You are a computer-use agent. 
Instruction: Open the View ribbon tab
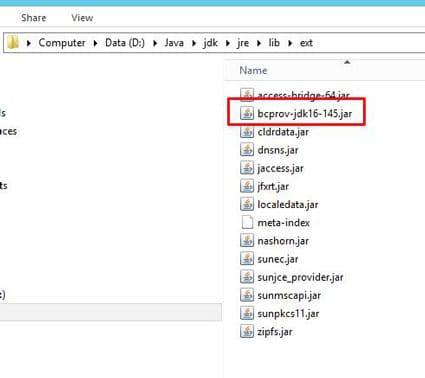click(x=82, y=18)
